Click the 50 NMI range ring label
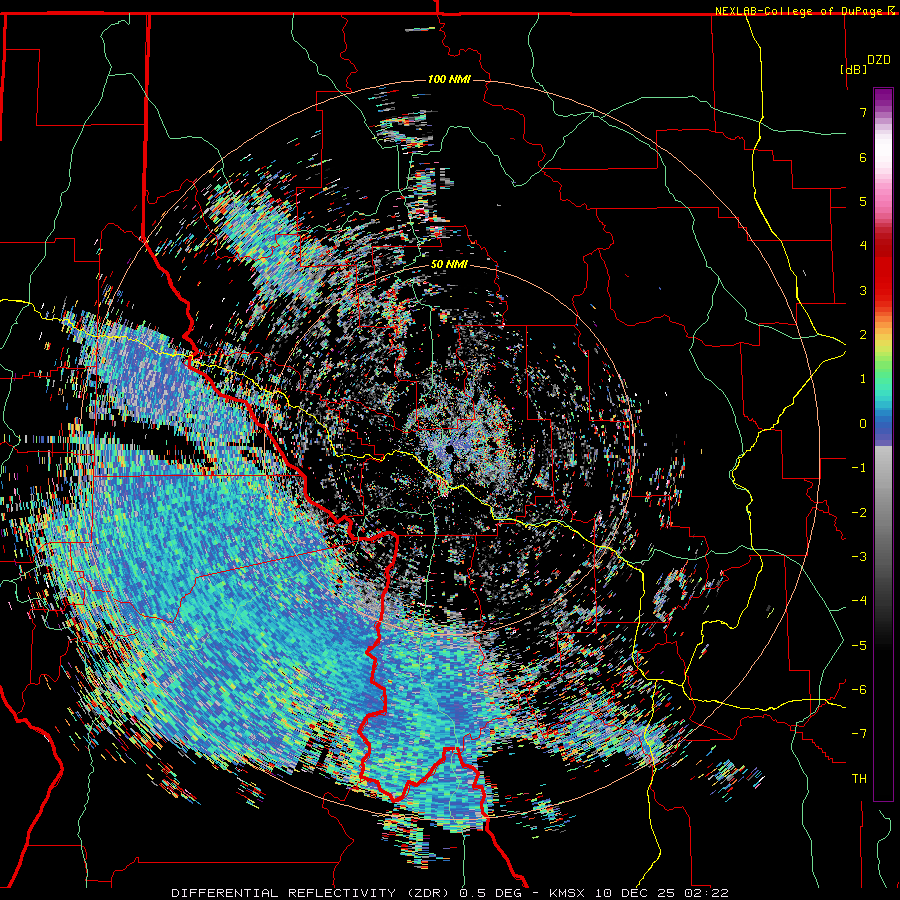Image resolution: width=900 pixels, height=900 pixels. tap(449, 264)
